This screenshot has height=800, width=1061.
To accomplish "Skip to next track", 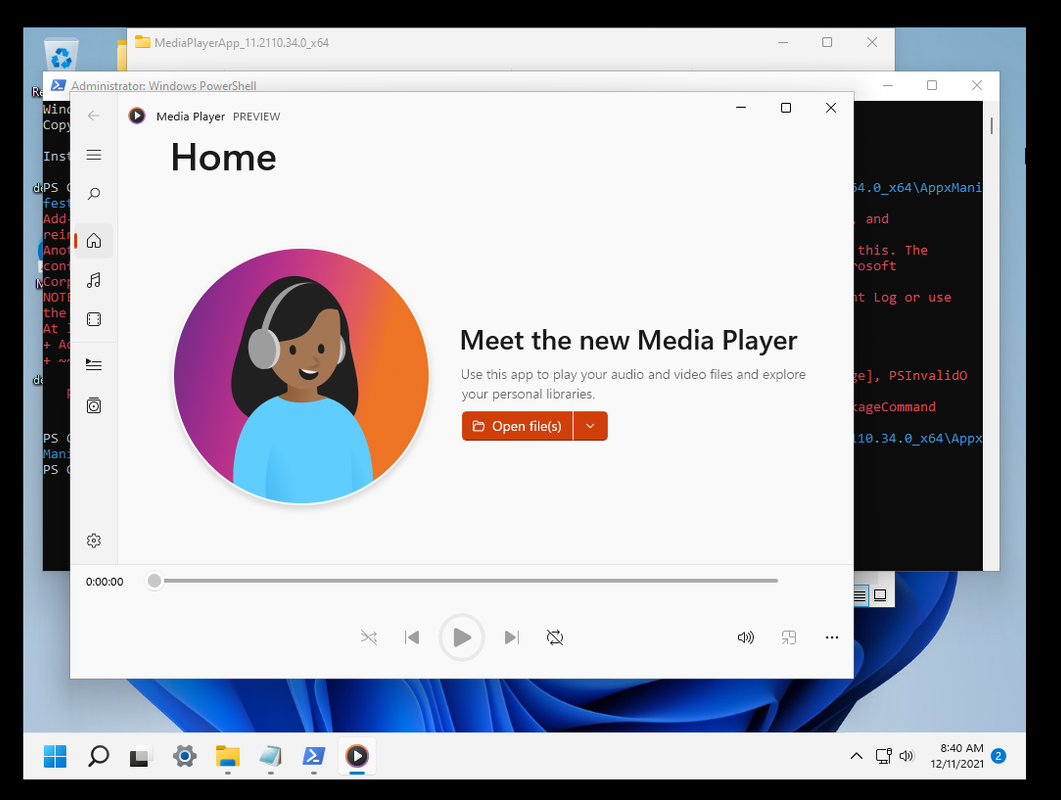I will (512, 637).
